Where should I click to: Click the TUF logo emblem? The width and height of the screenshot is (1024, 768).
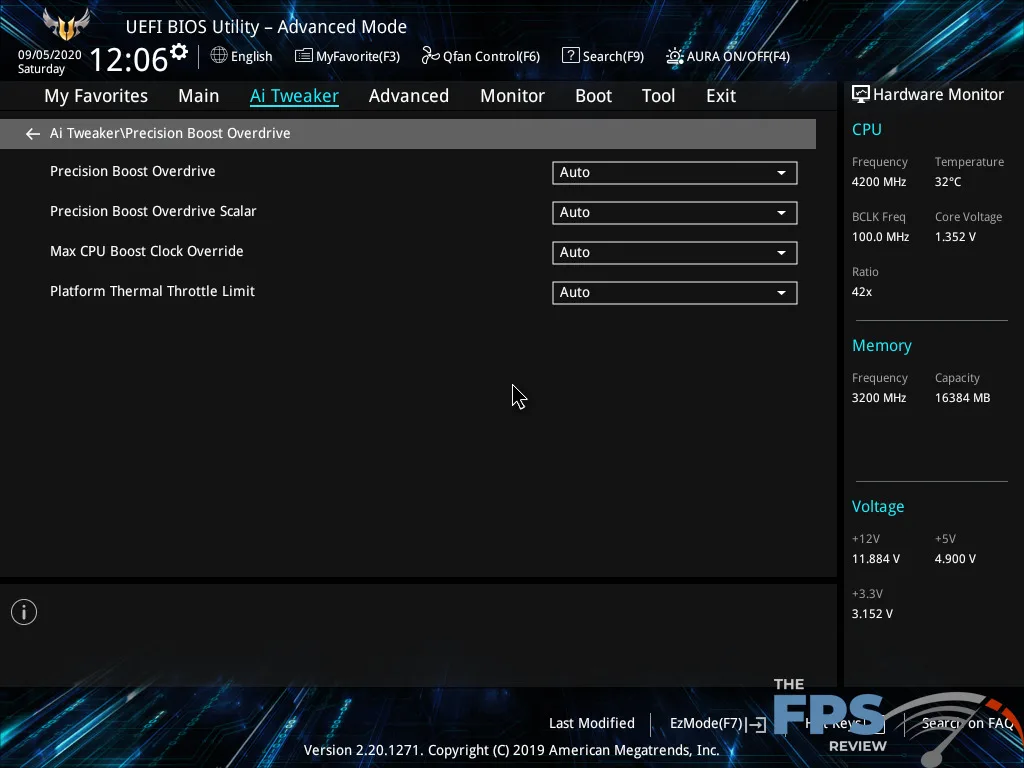(x=66, y=24)
